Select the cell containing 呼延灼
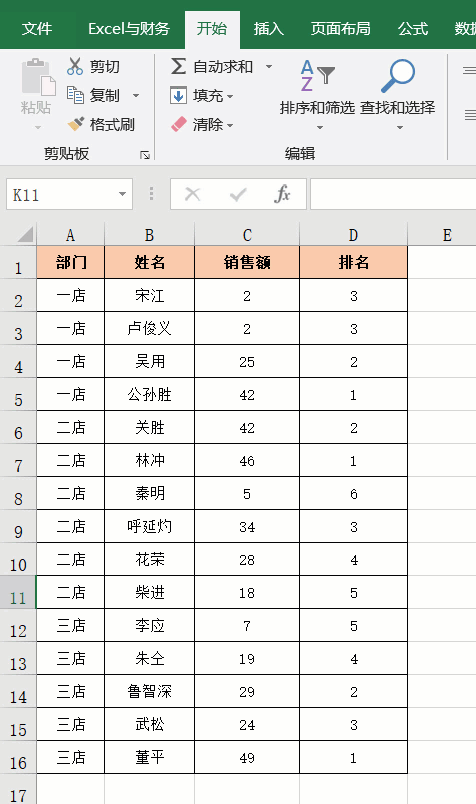 pyautogui.click(x=149, y=526)
